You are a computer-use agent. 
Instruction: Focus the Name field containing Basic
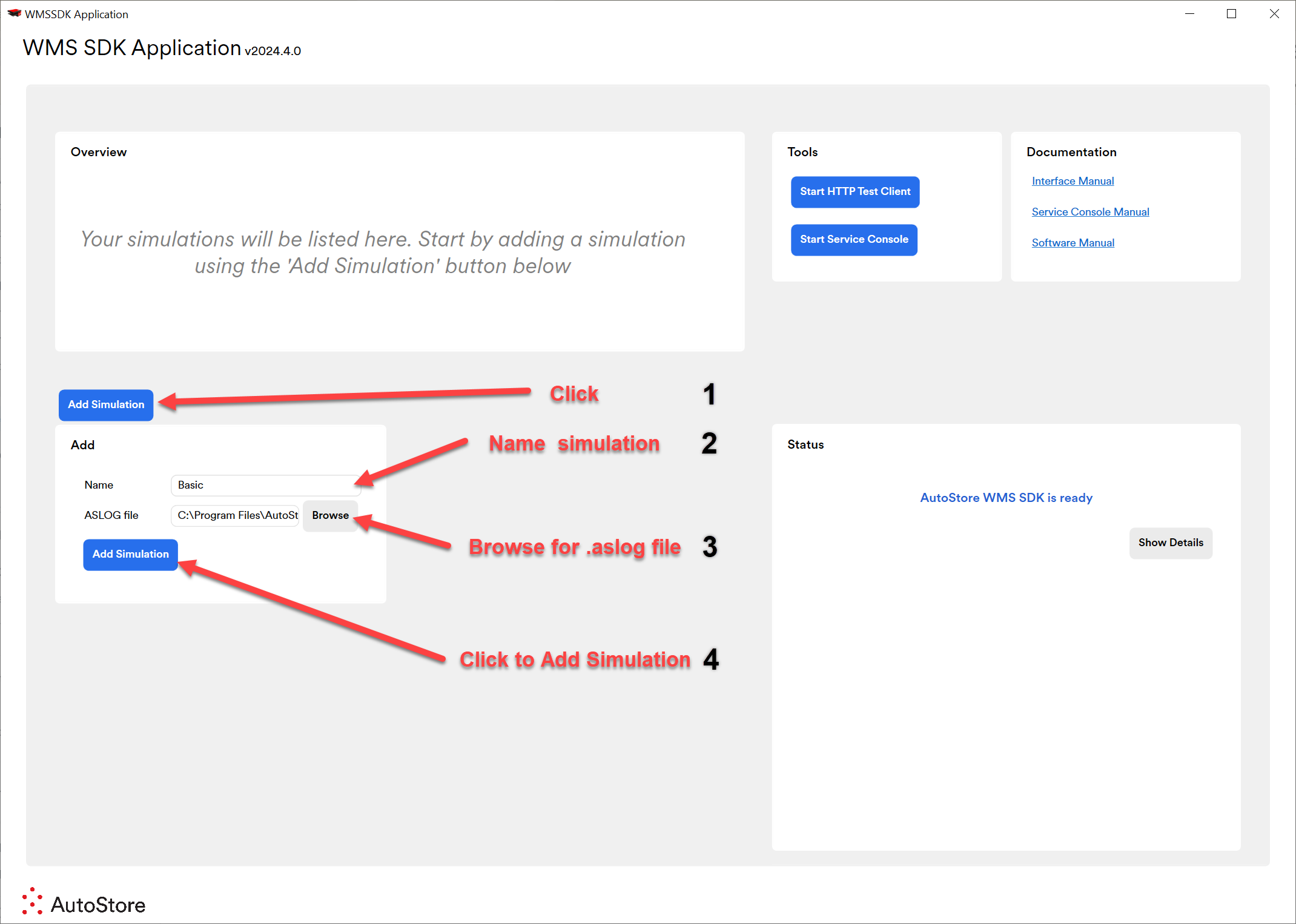(x=266, y=485)
